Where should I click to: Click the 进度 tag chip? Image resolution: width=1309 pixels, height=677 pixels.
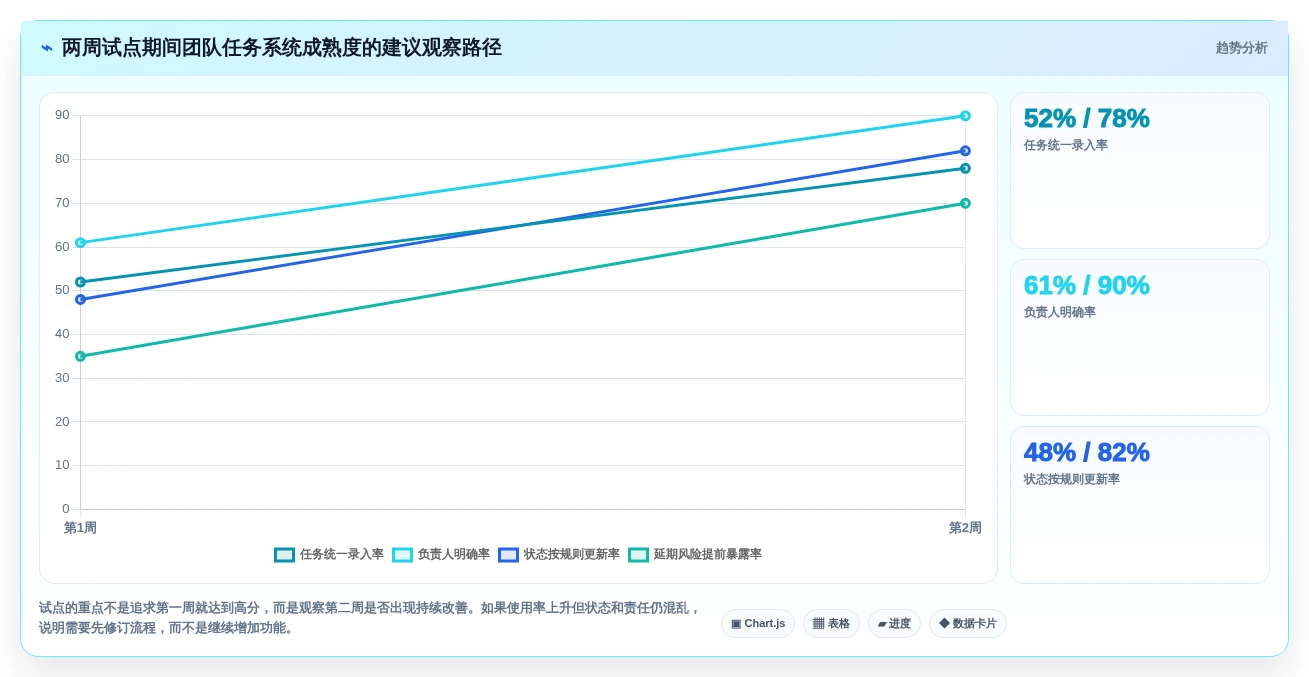[x=894, y=623]
